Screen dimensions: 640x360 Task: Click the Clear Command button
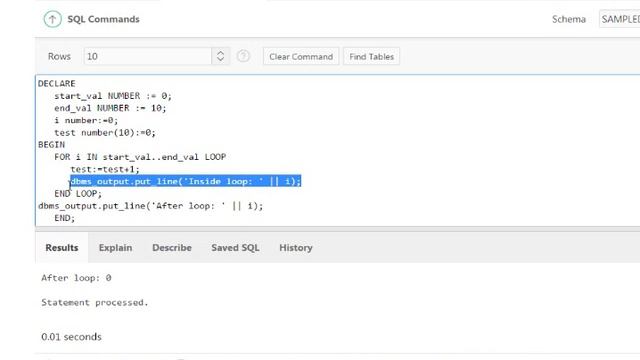click(301, 57)
